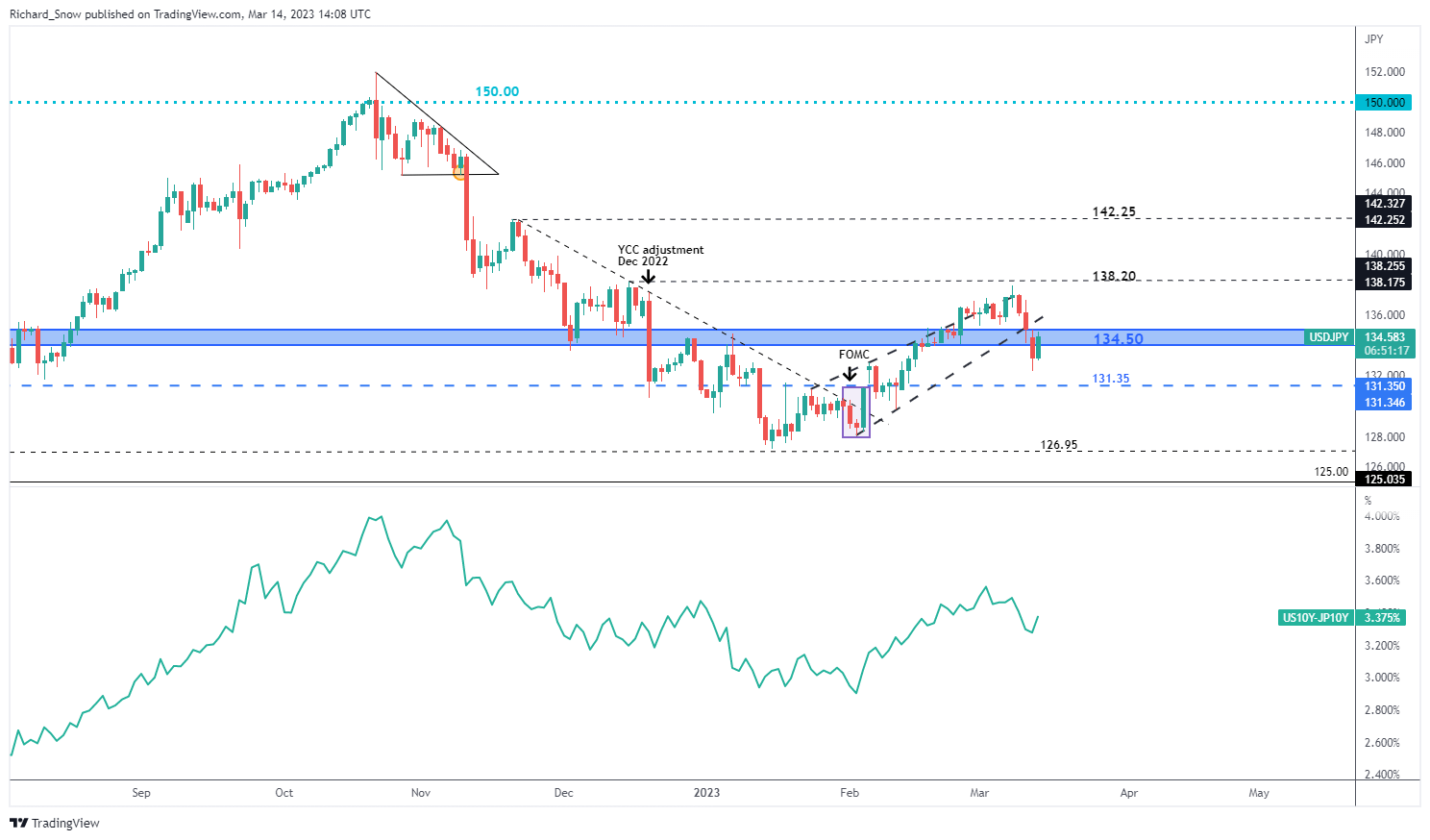Click the teal 150.000 price axis tag
Viewport: 1430px width, 840px height.
tap(1384, 102)
